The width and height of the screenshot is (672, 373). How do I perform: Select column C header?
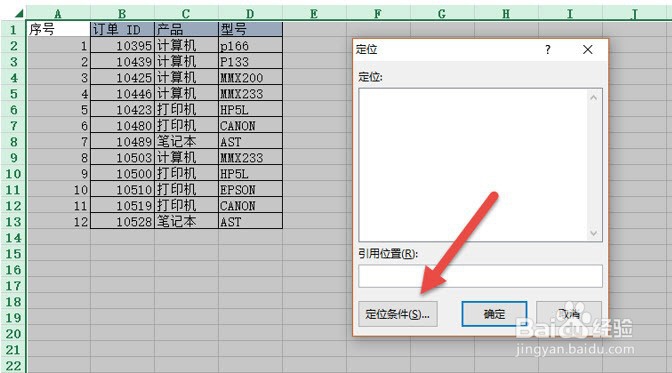coord(186,14)
